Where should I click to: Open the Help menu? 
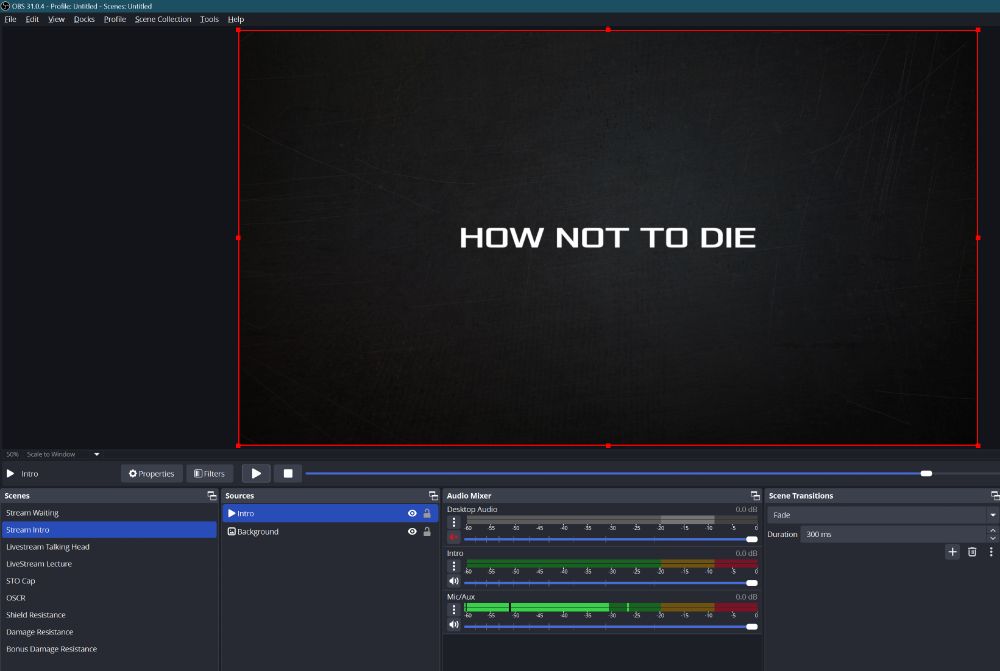(236, 19)
